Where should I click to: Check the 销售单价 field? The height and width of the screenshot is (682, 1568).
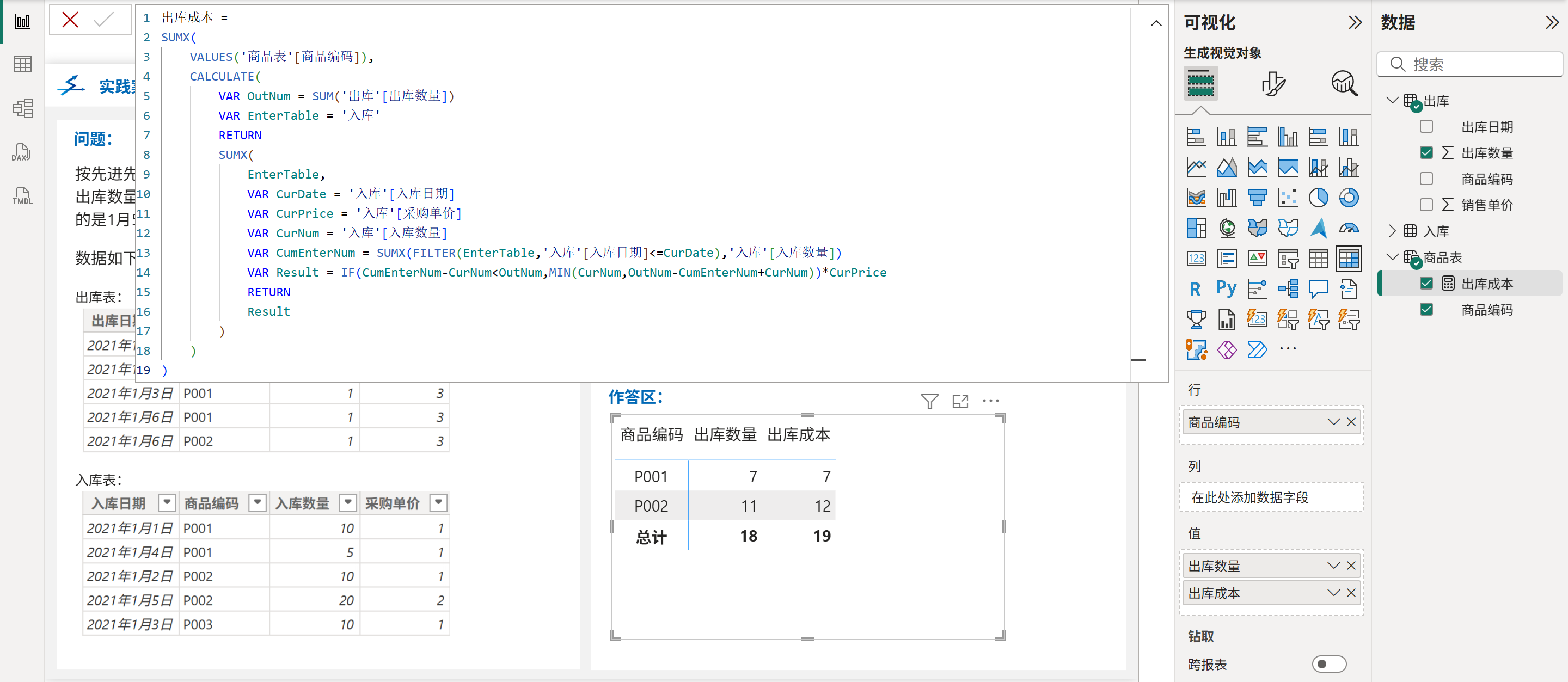[x=1426, y=205]
